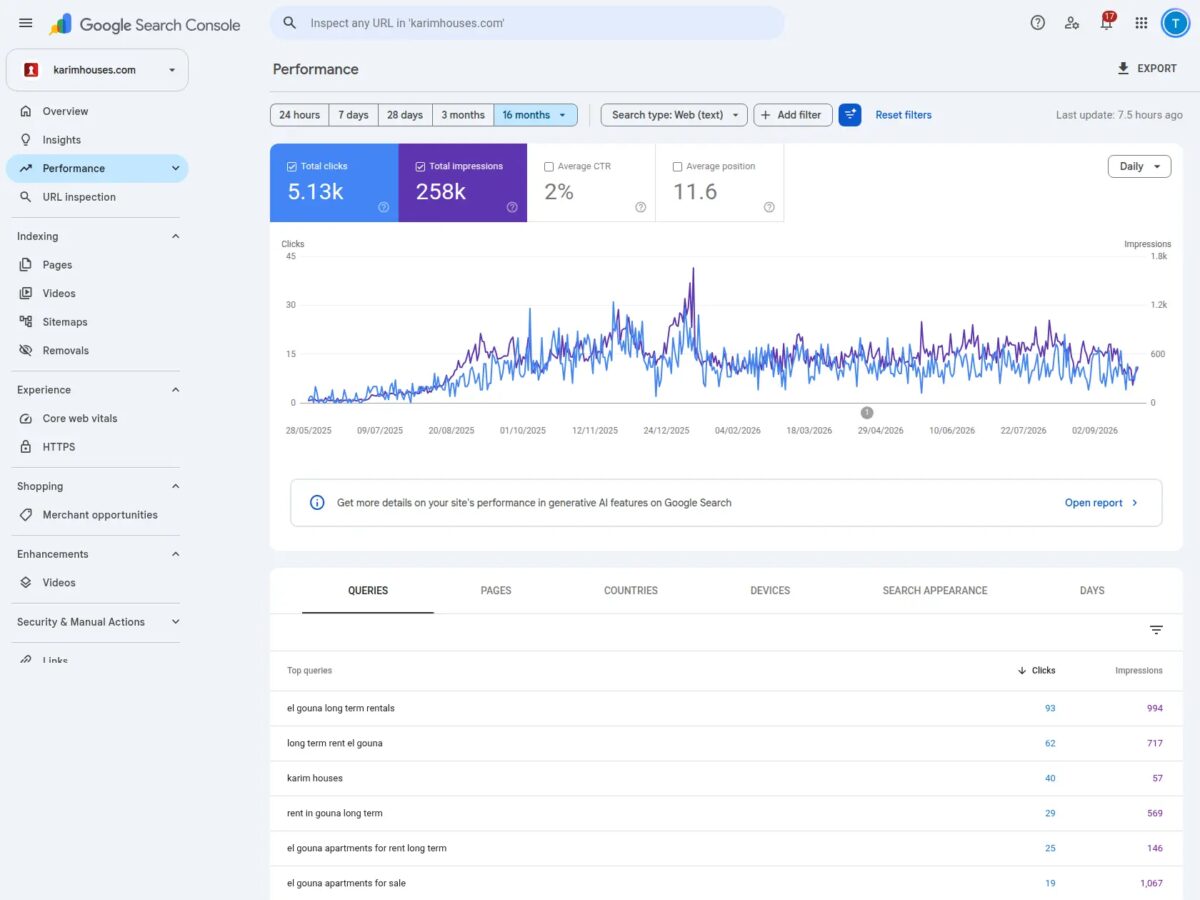Click the Add filter button
Viewport: 1200px width, 900px height.
[793, 115]
